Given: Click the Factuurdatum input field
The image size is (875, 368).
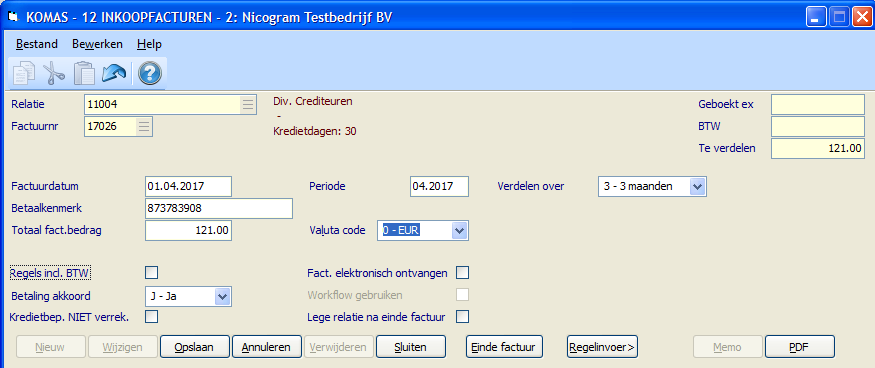Looking at the screenshot, I should (188, 187).
